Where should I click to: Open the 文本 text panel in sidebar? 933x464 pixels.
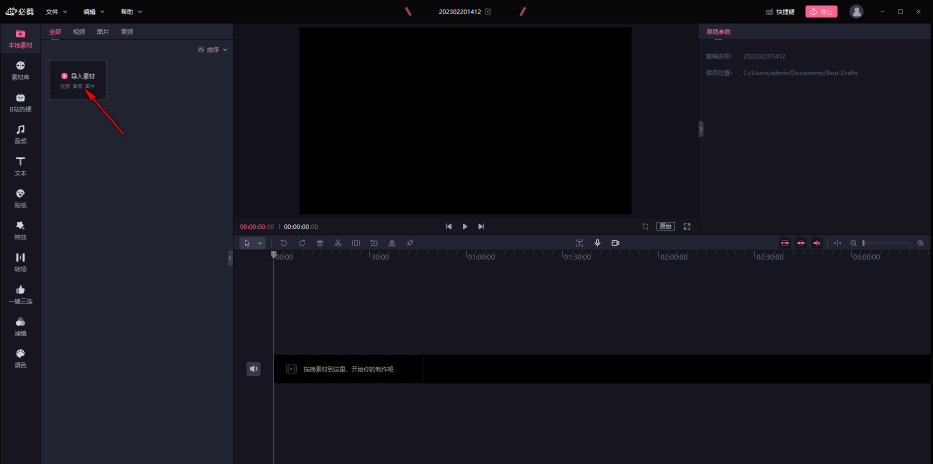pyautogui.click(x=20, y=165)
